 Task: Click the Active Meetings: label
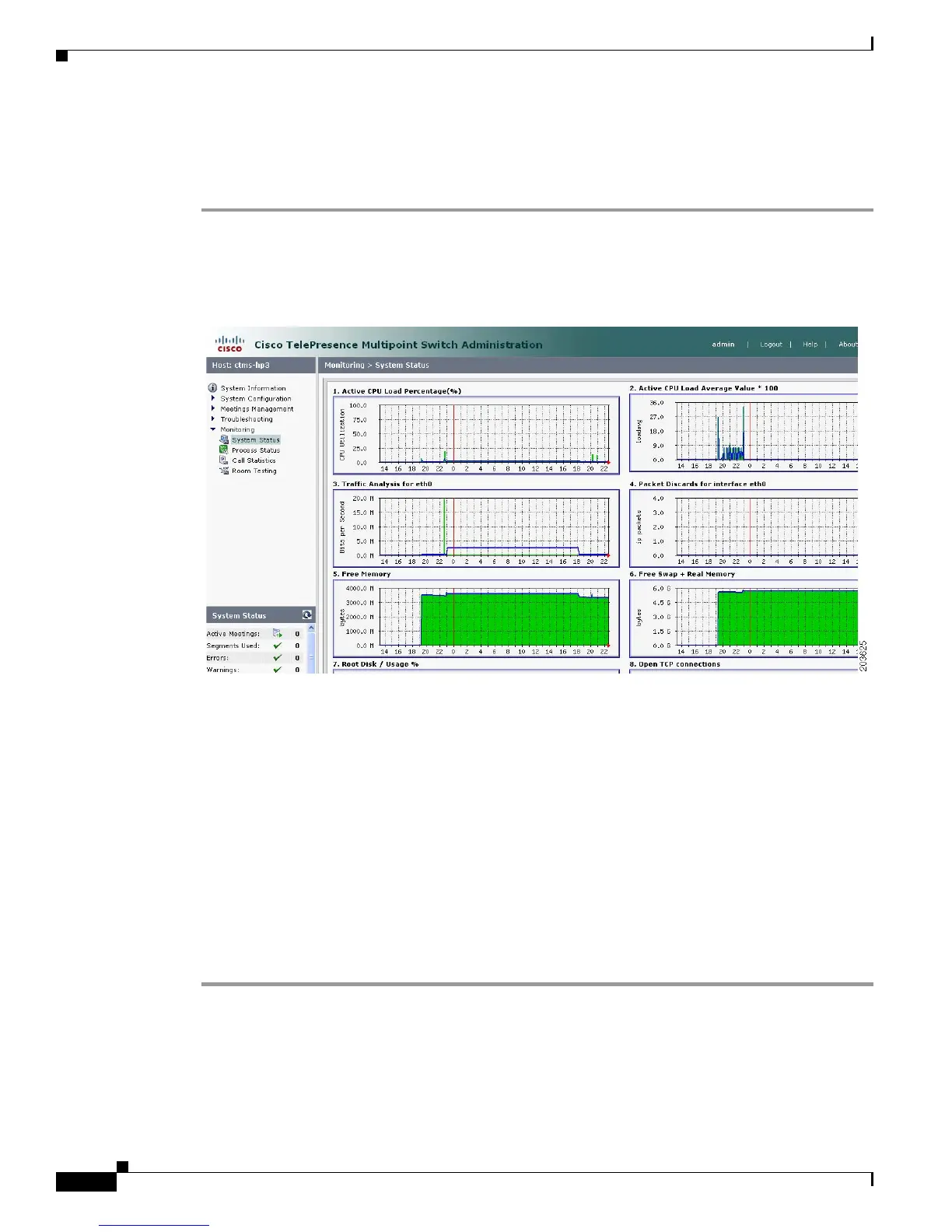click(233, 634)
